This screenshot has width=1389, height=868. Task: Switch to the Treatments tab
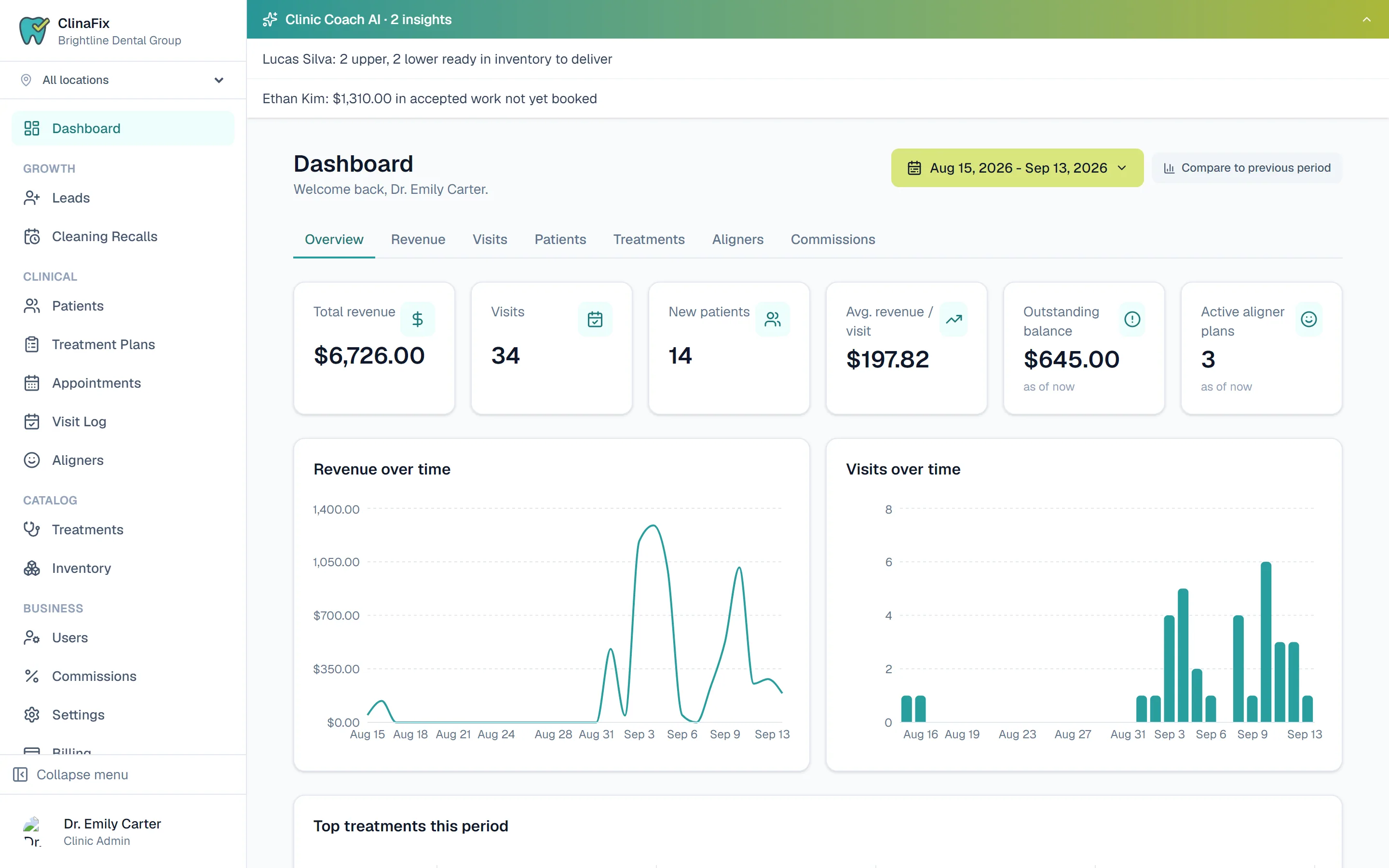coord(649,239)
